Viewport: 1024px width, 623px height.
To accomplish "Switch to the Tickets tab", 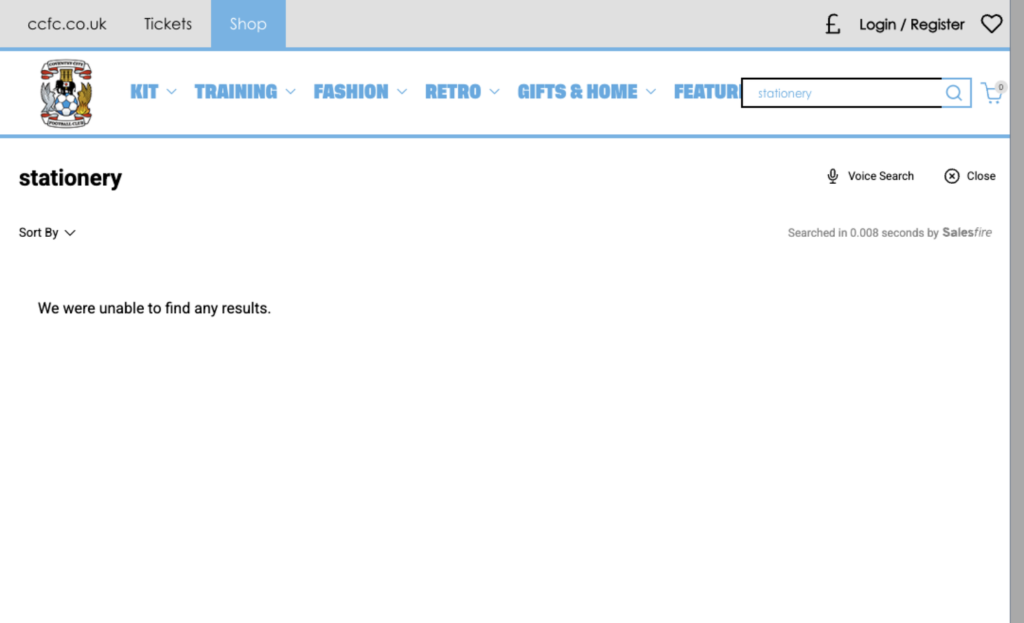I will pyautogui.click(x=167, y=24).
